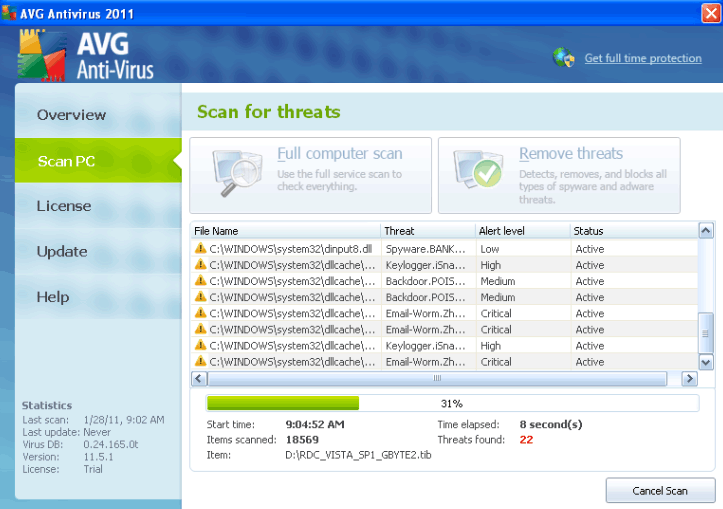Click the down arrow of vertical scrollbar
Screen dimensions: 723x509
point(706,362)
